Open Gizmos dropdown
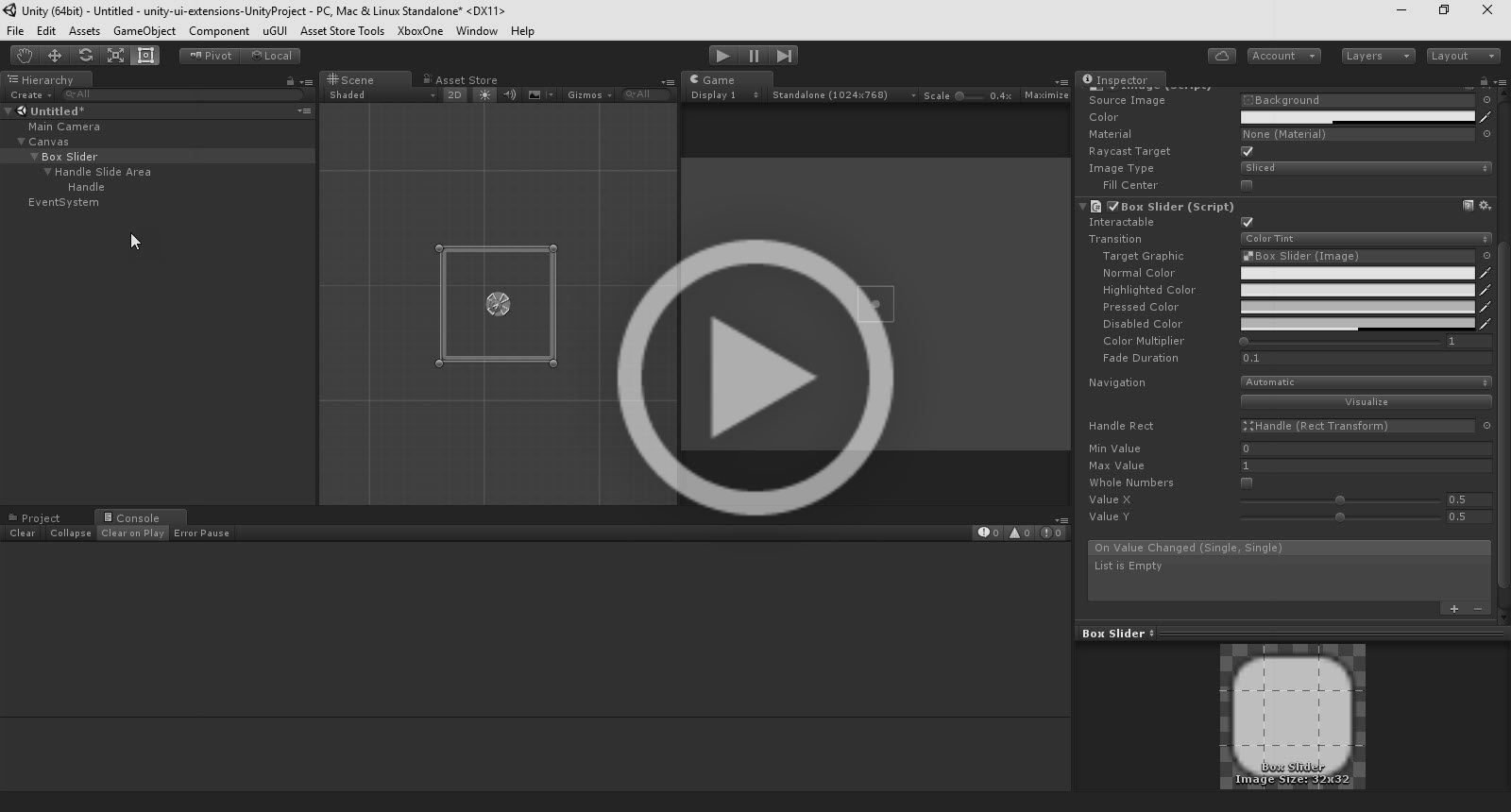1511x812 pixels. [589, 94]
